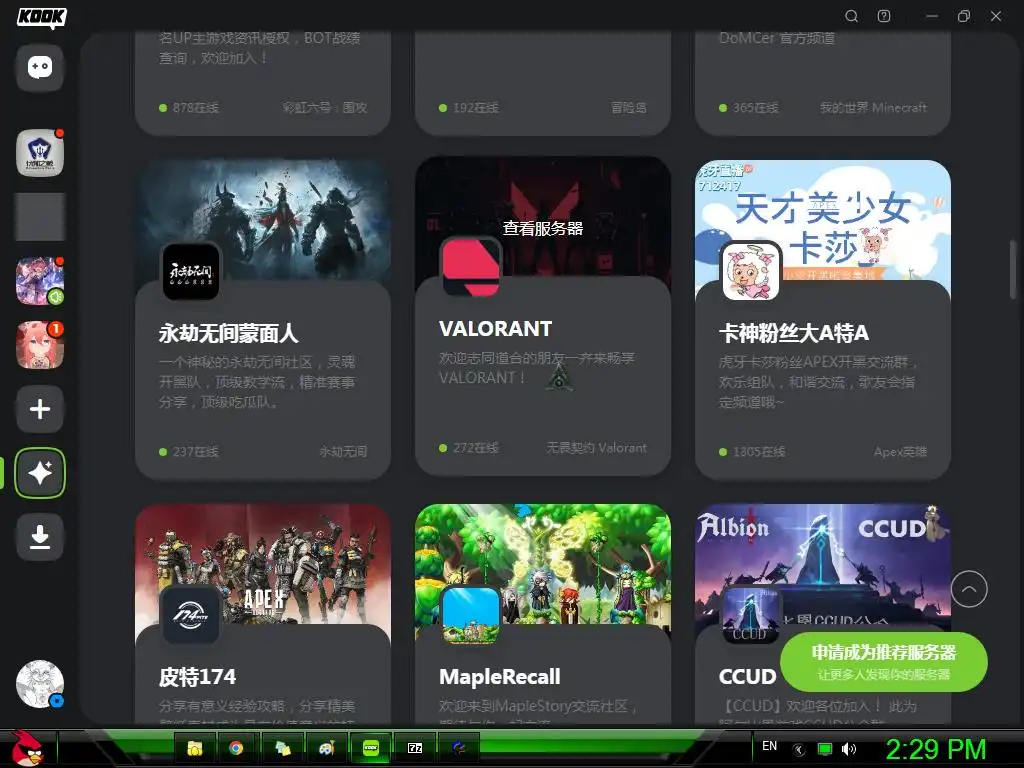The height and width of the screenshot is (768, 1024).
Task: Click the KOOK logo in title bar
Action: (42, 18)
